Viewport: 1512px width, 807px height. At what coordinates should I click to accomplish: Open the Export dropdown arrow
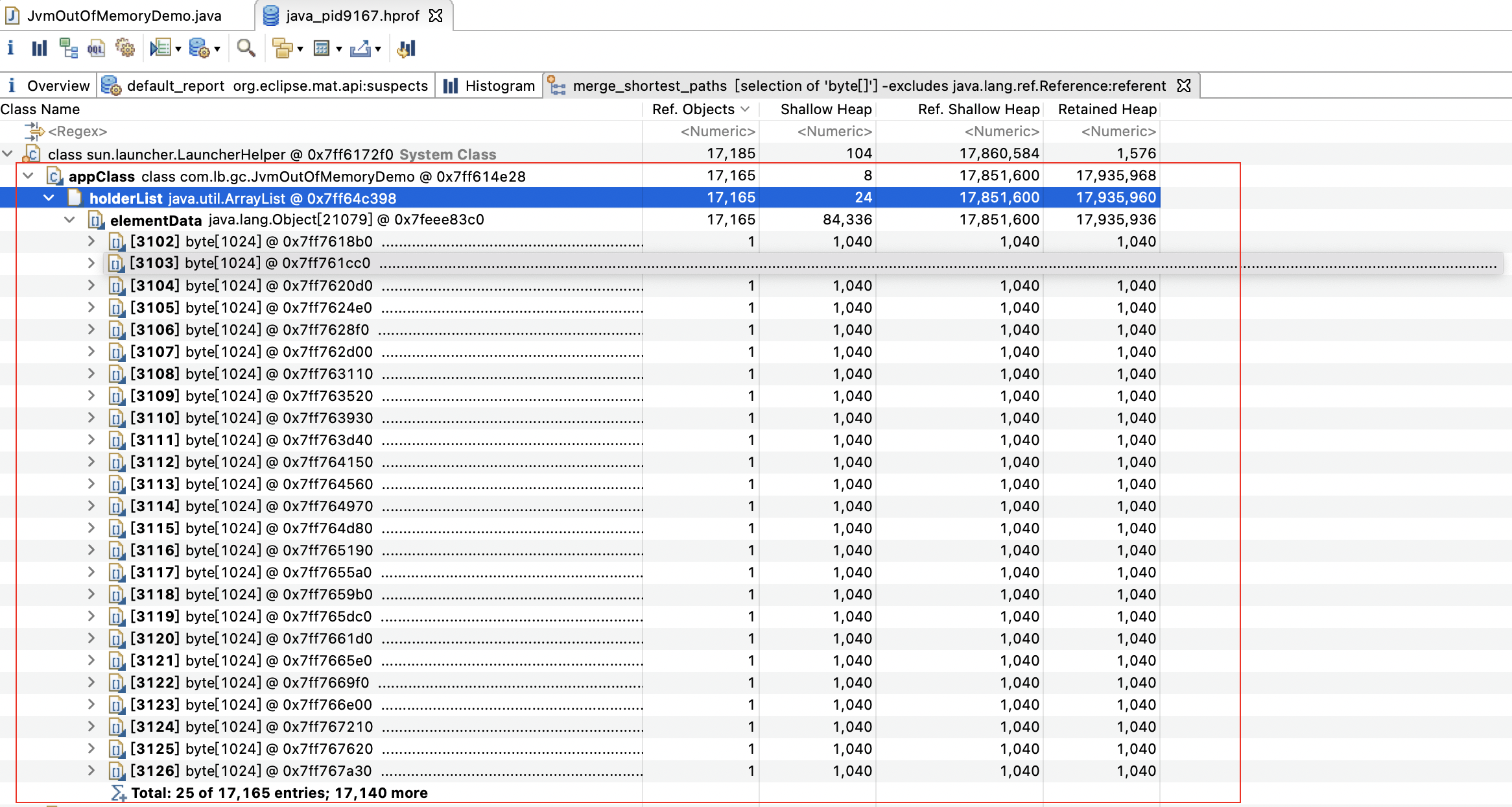pos(378,49)
